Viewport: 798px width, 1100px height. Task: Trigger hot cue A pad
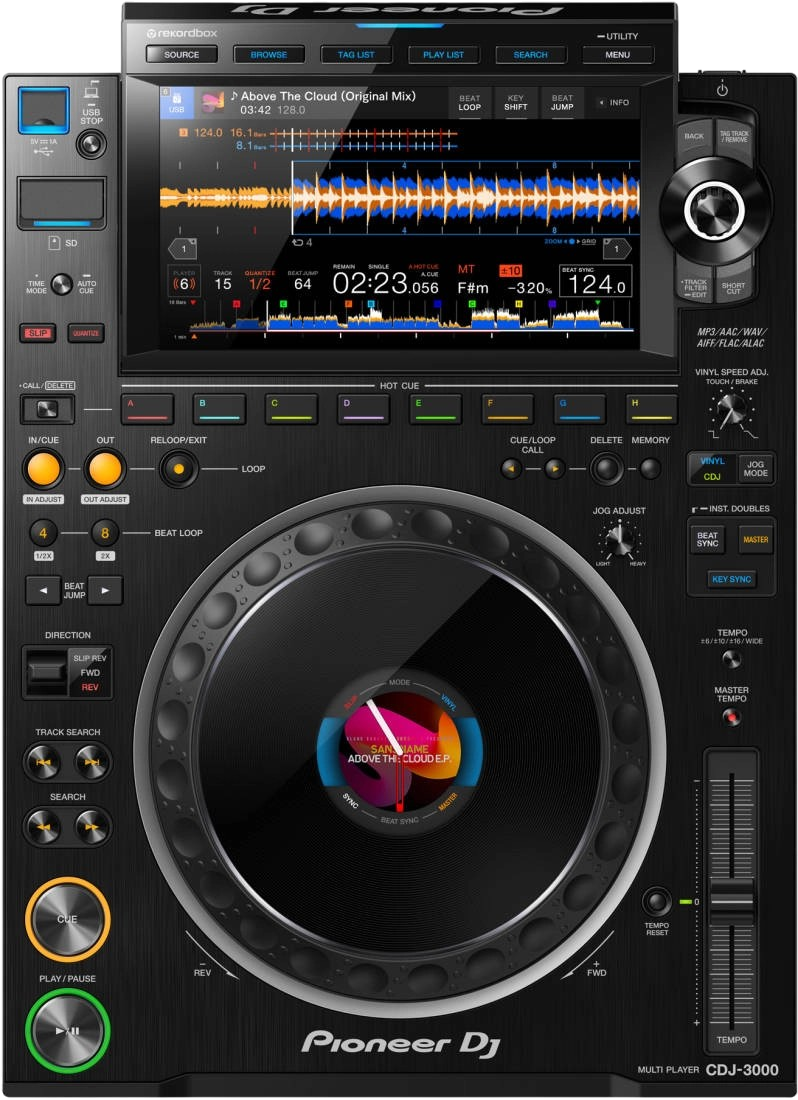tap(147, 409)
